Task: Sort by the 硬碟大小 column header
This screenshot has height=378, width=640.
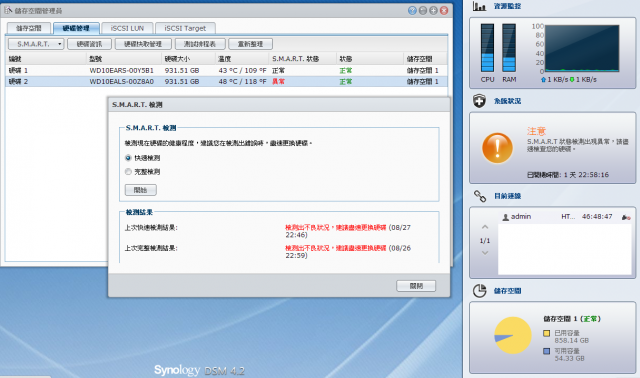Action: pos(188,59)
